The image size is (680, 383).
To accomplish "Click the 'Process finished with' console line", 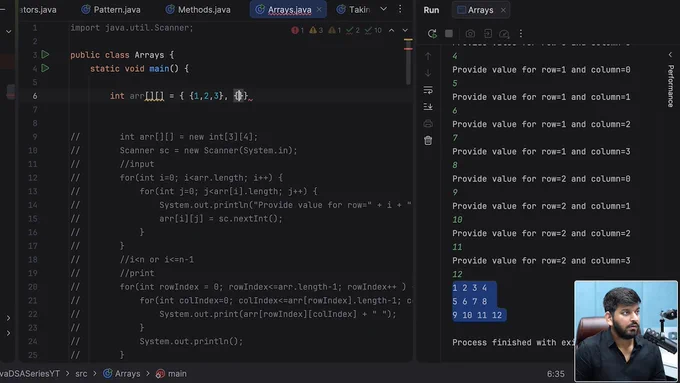I will tap(513, 342).
